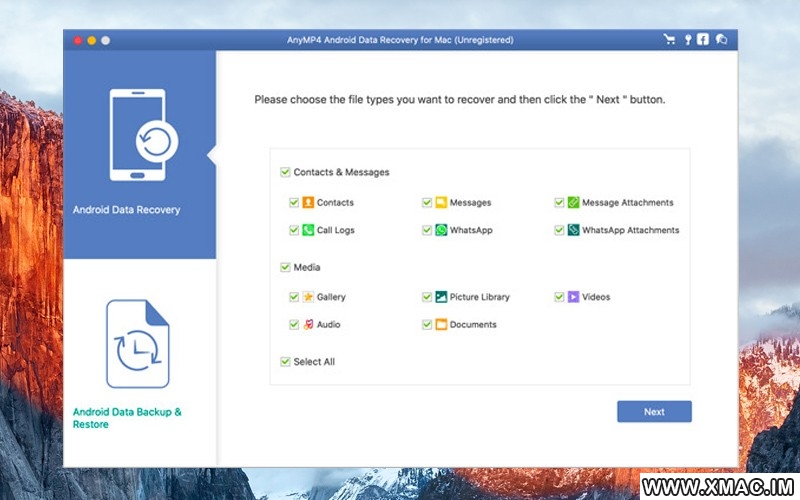Click the window title AnyMP4 Android Data Recovery

point(400,40)
